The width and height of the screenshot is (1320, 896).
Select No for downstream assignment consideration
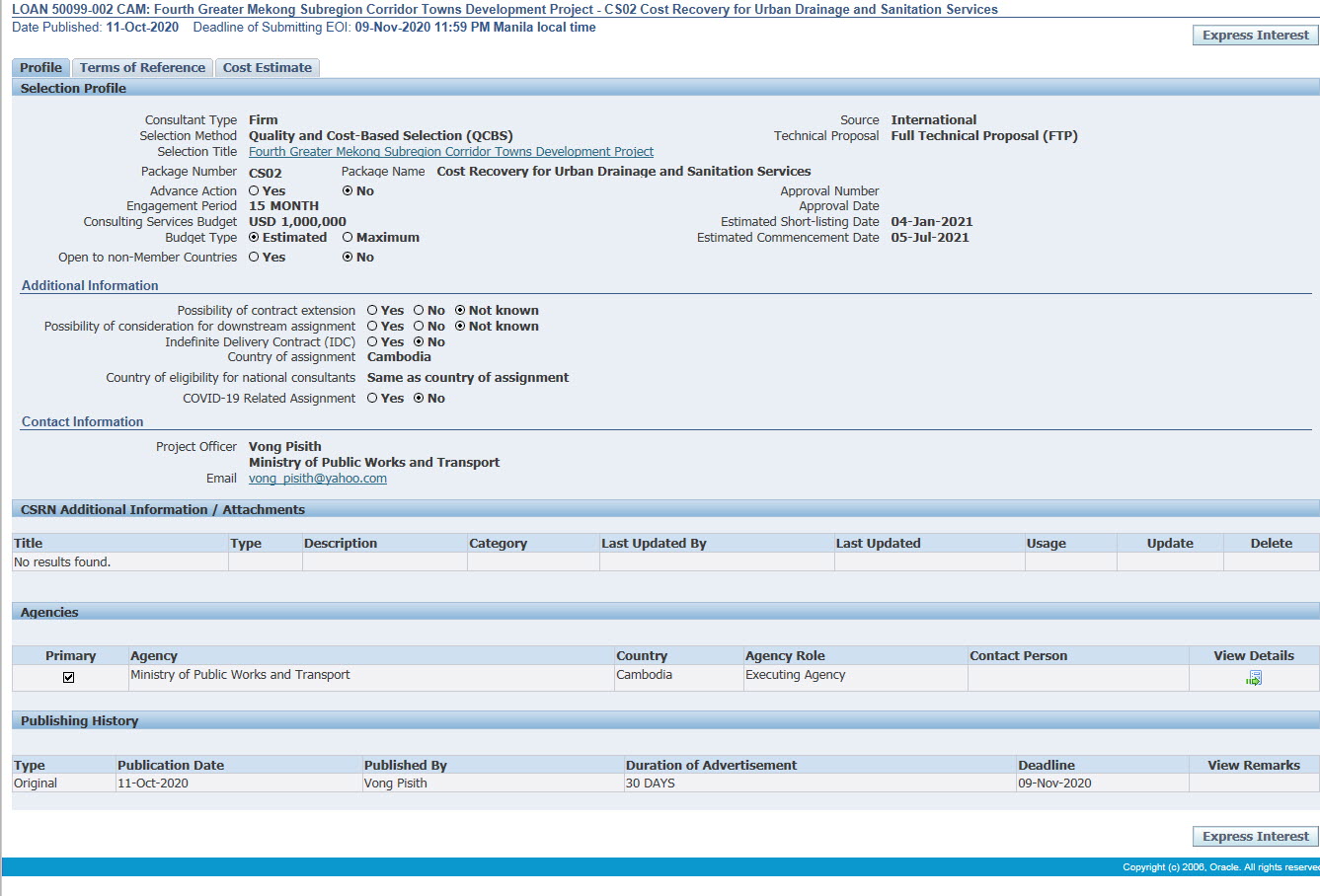pyautogui.click(x=419, y=327)
